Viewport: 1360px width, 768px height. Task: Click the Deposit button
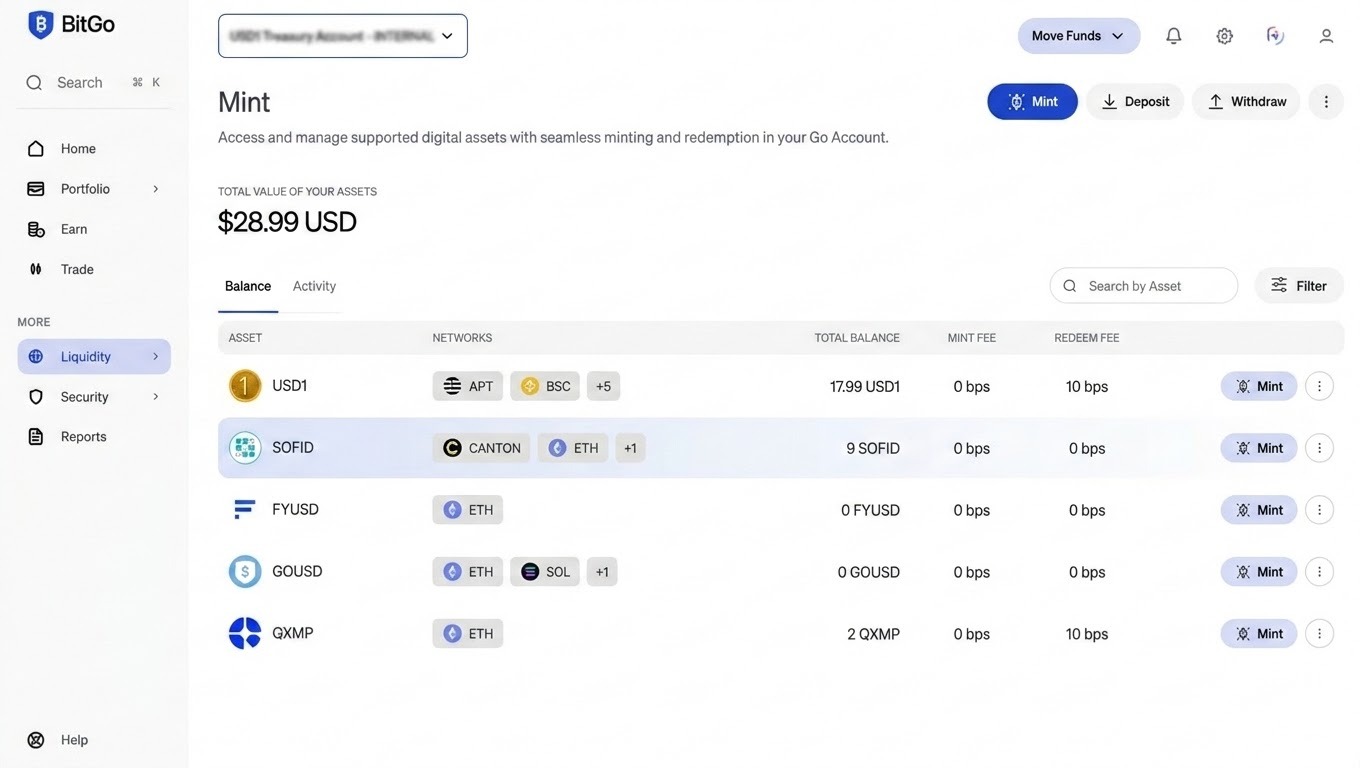click(x=1135, y=102)
